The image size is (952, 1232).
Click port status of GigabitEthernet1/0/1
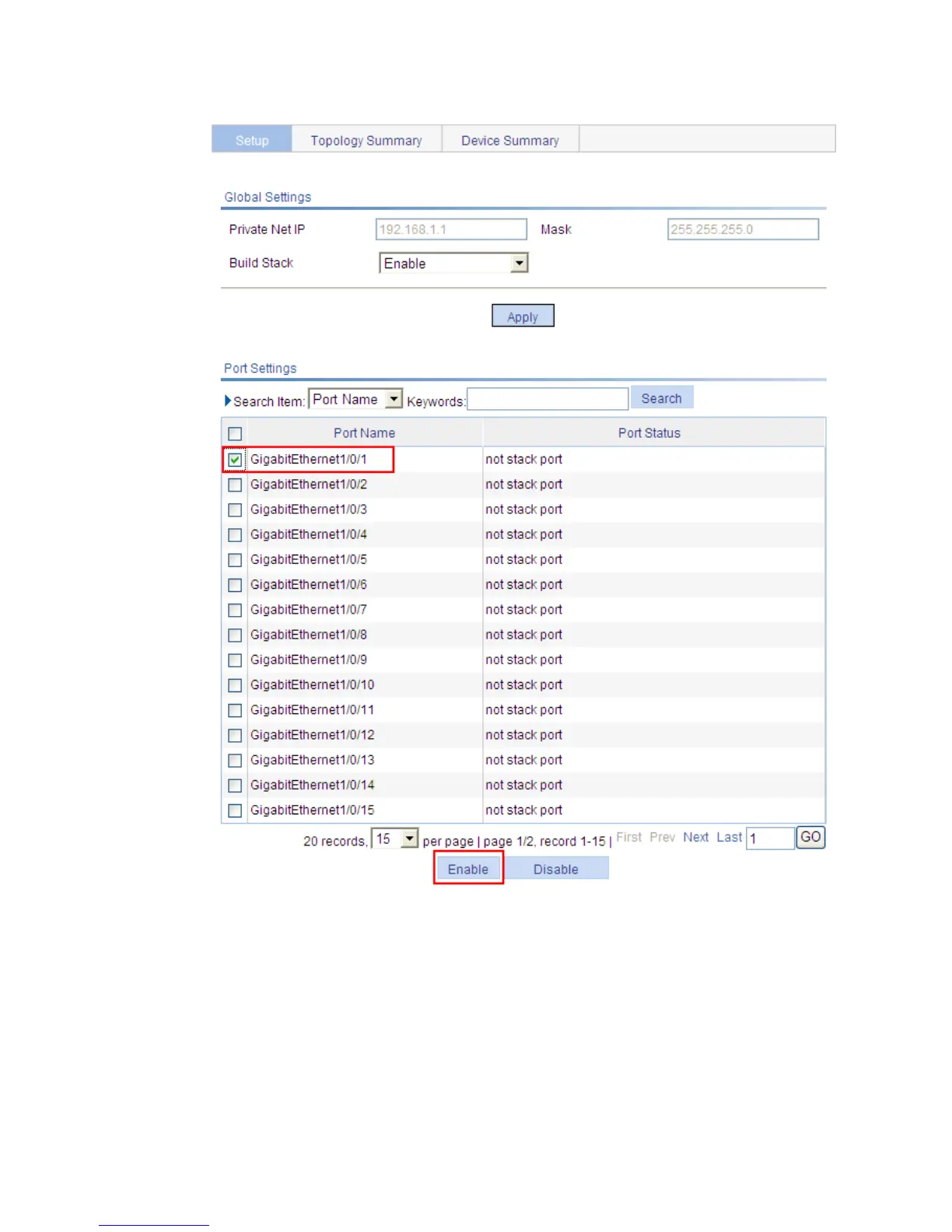coord(523,460)
